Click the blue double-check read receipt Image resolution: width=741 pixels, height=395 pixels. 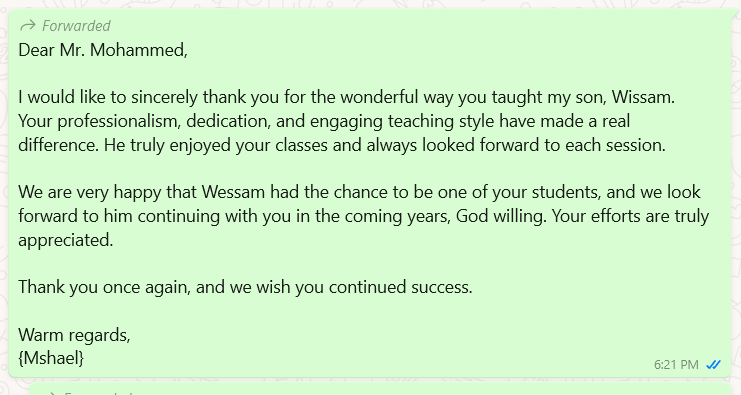[713, 365]
